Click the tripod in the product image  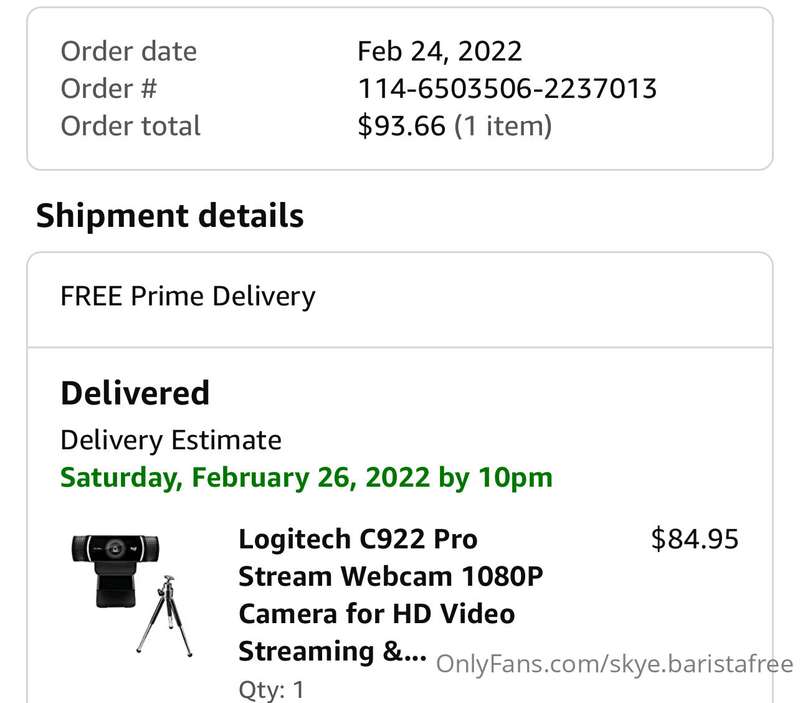(165, 616)
